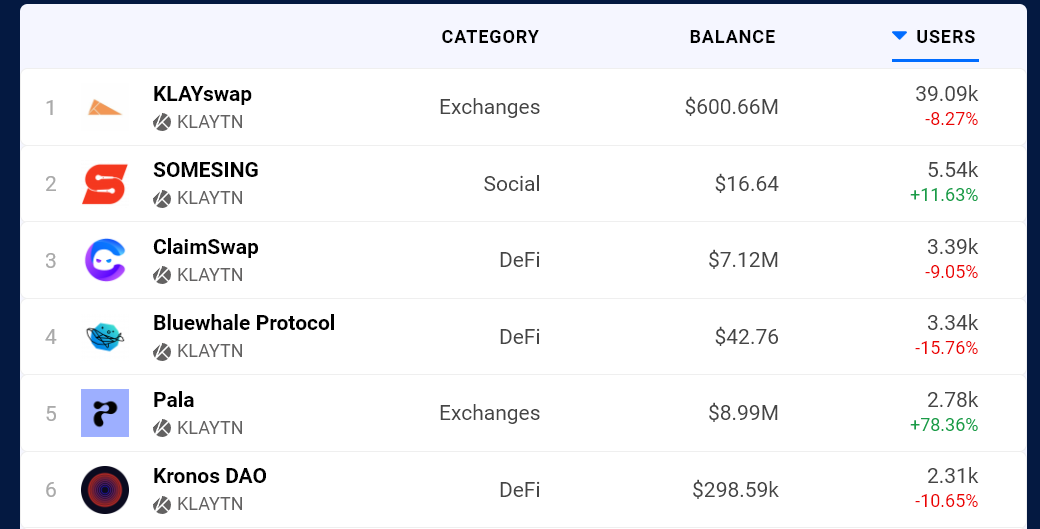
Task: Click the KLAYTN chain icon under Pala
Action: tap(162, 428)
